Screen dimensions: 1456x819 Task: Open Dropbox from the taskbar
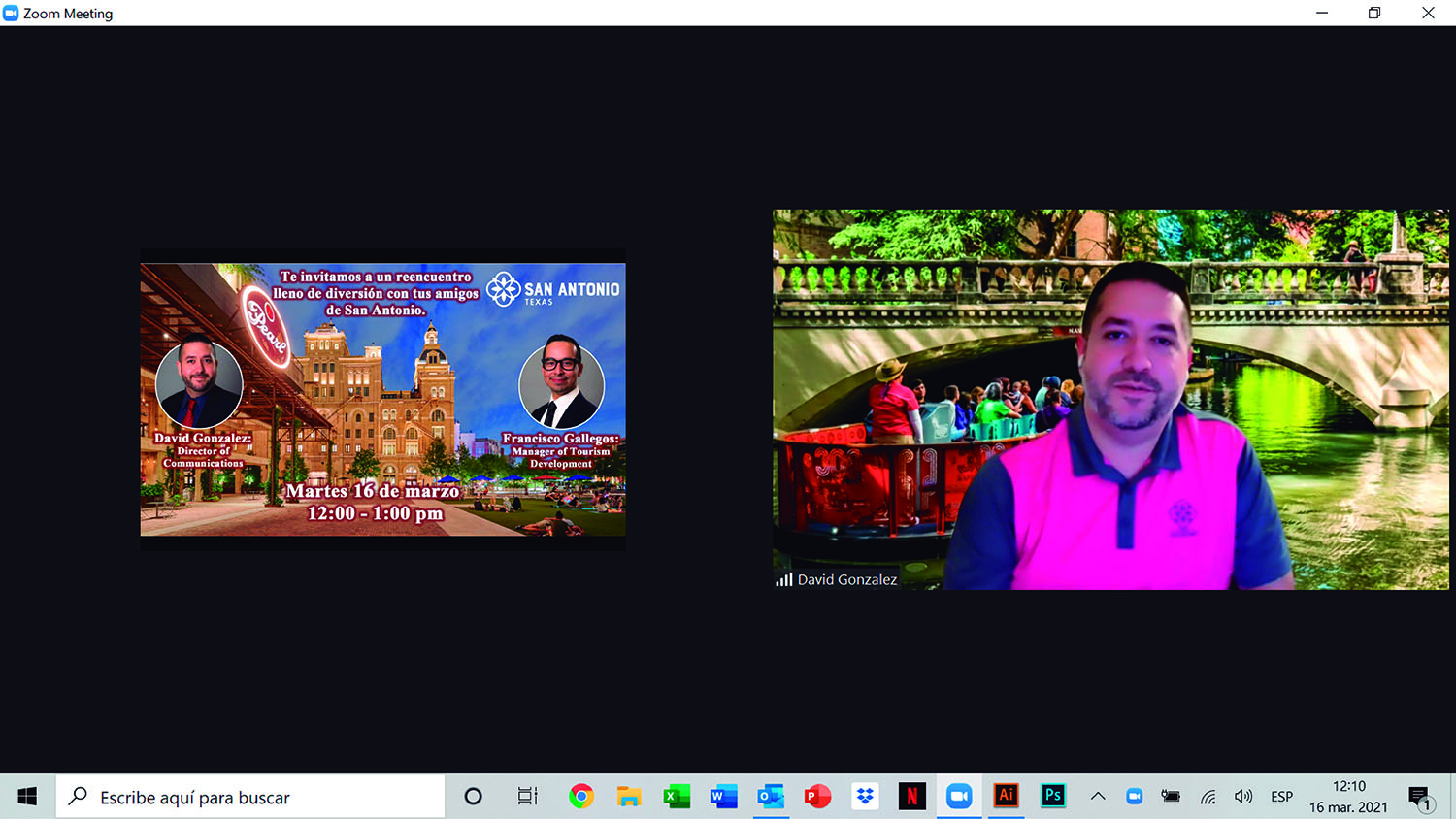point(864,797)
